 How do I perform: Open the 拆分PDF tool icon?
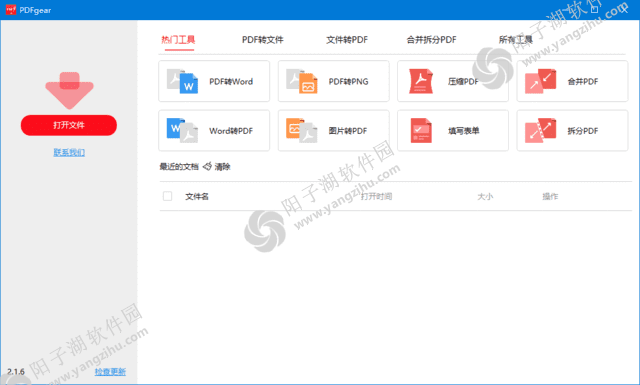540,131
